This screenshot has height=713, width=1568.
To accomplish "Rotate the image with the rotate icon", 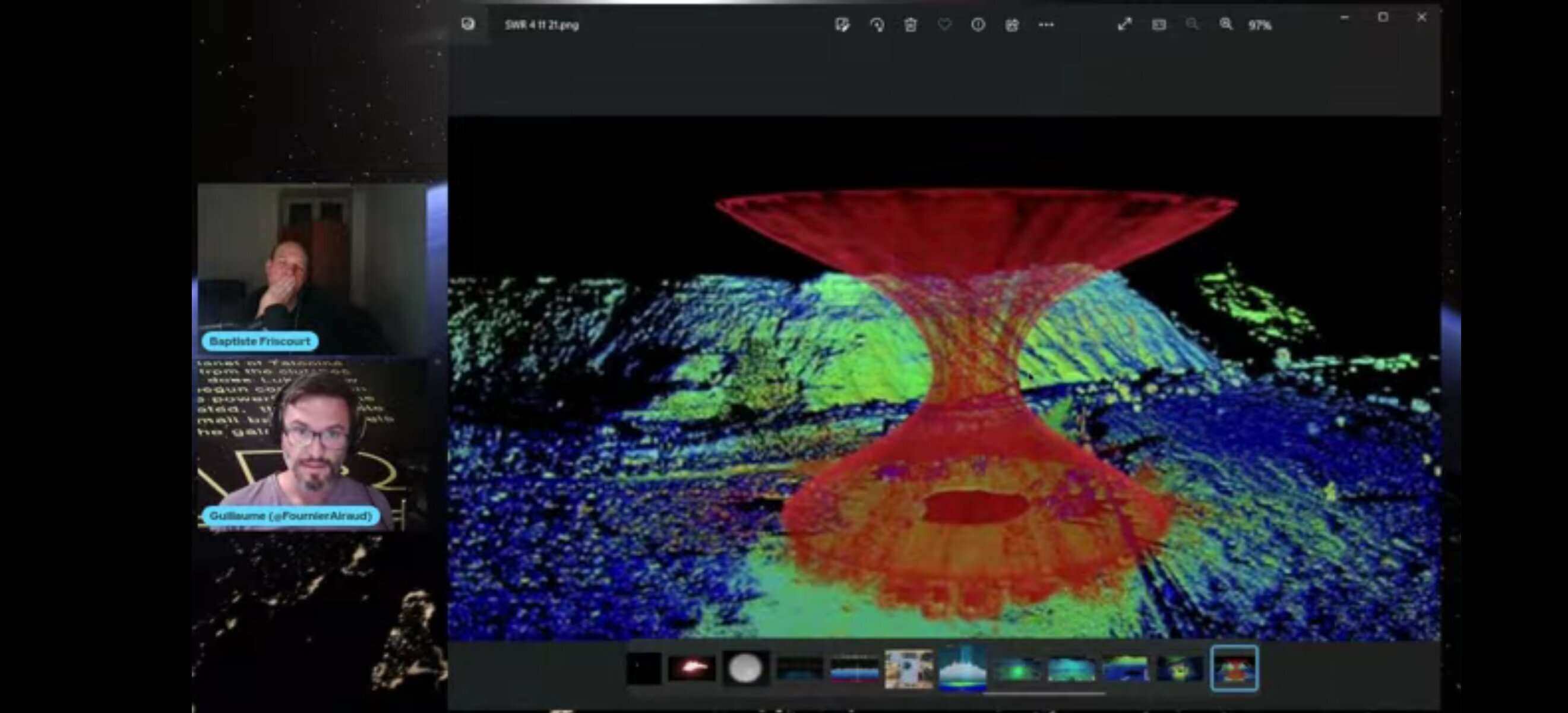I will pyautogui.click(x=877, y=25).
